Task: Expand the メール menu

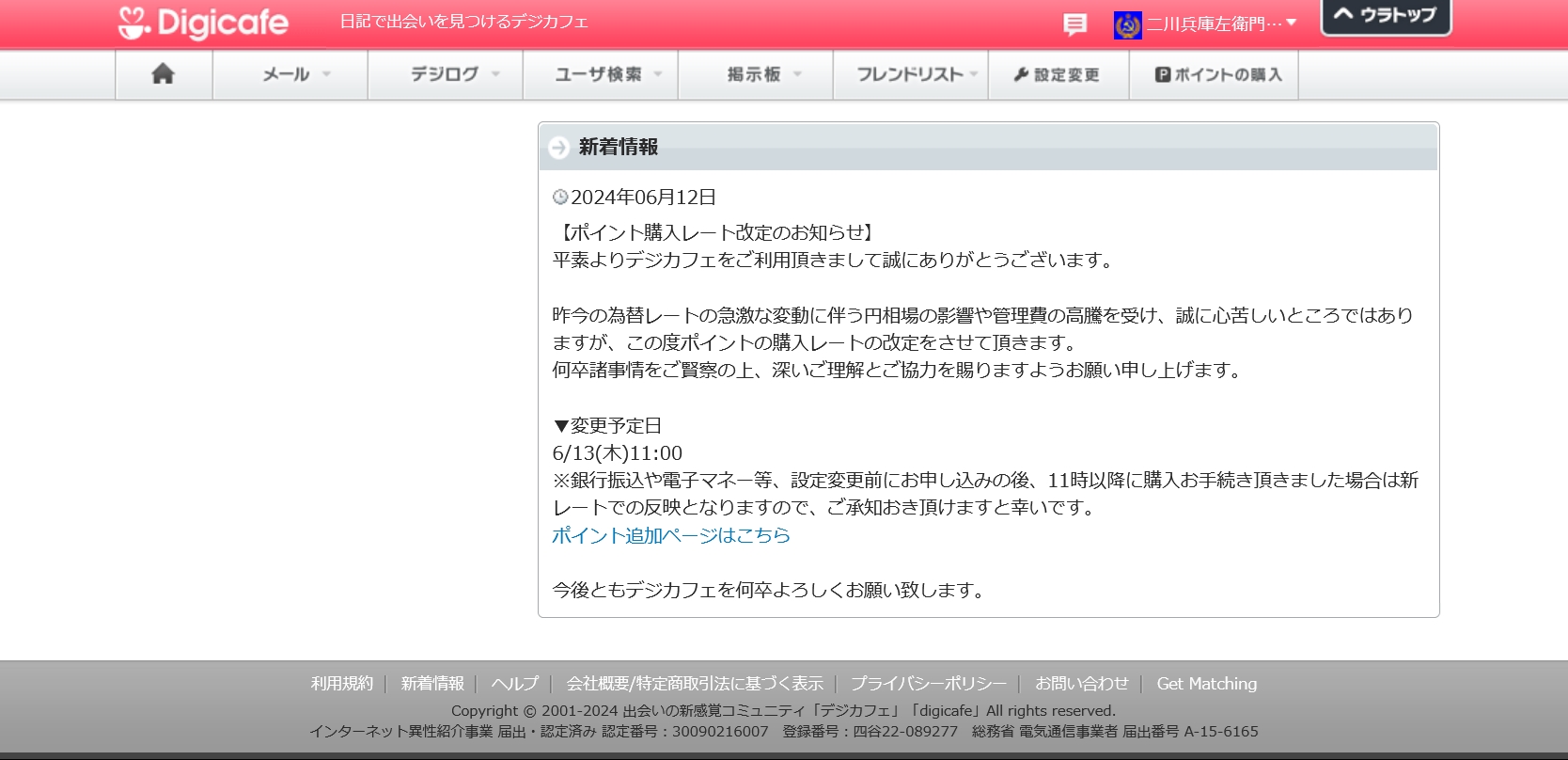Action: click(x=290, y=74)
